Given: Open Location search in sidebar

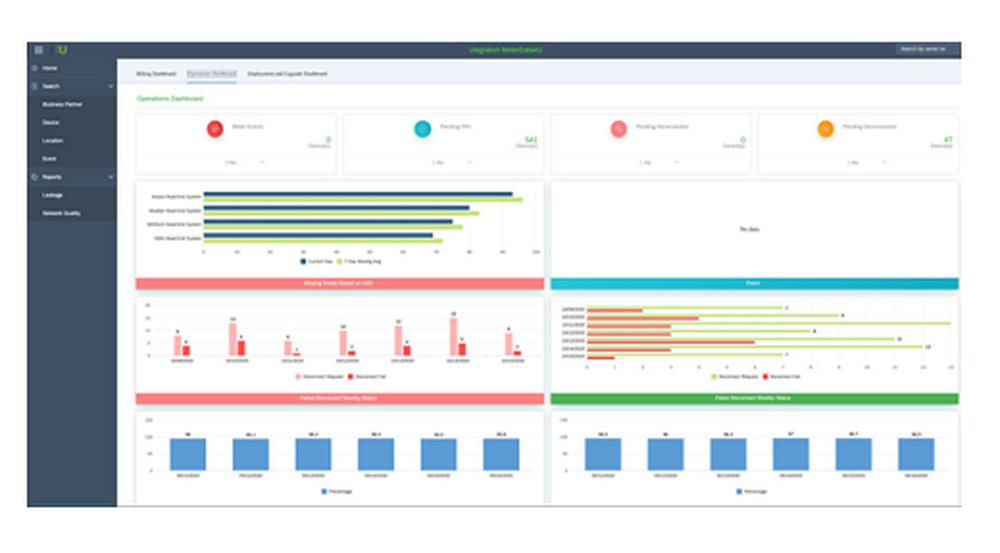Looking at the screenshot, I should click(53, 140).
